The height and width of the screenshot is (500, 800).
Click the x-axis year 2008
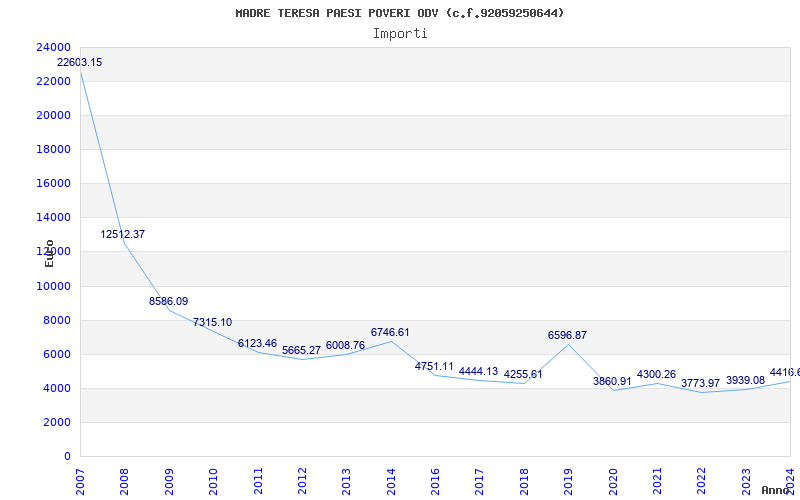[124, 481]
